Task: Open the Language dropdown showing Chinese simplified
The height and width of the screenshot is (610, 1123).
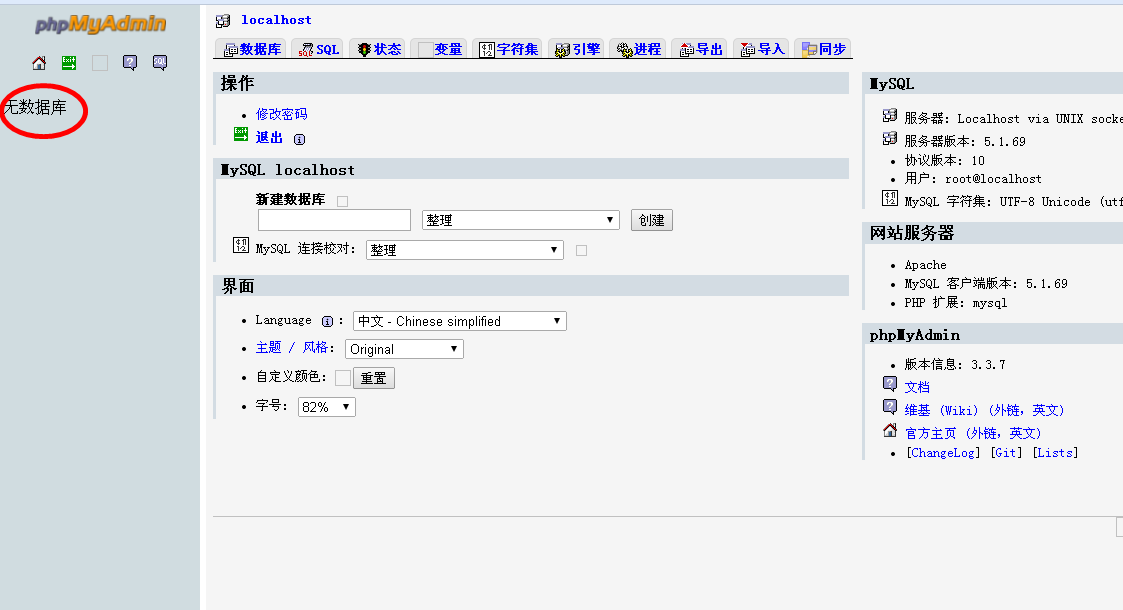Action: click(459, 321)
